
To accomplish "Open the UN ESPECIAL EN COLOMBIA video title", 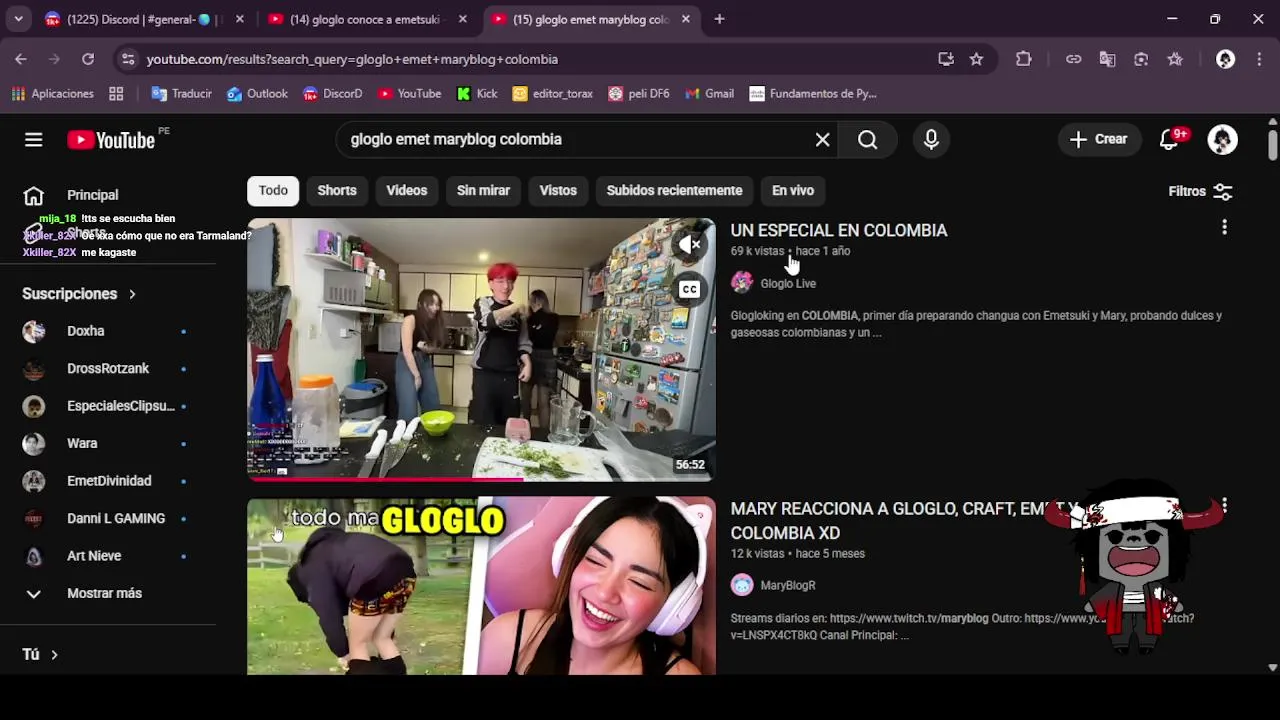I will [x=839, y=230].
